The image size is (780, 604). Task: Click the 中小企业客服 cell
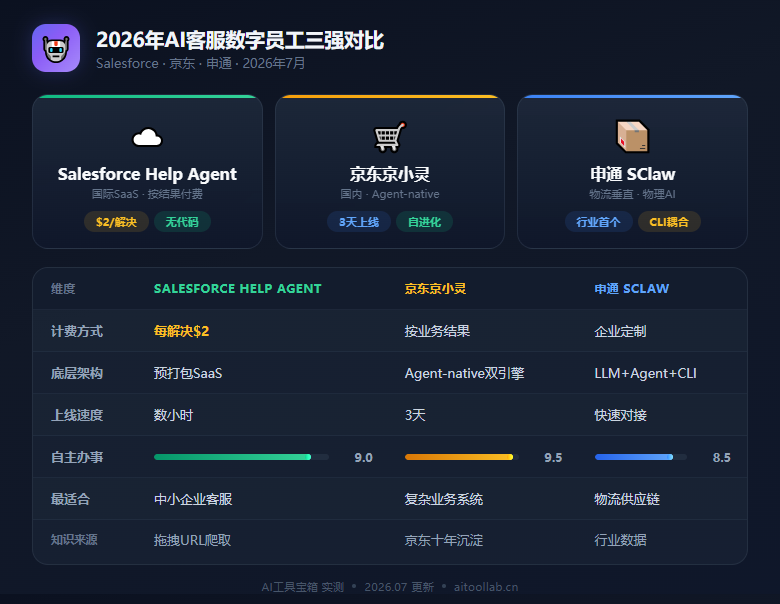pos(193,499)
